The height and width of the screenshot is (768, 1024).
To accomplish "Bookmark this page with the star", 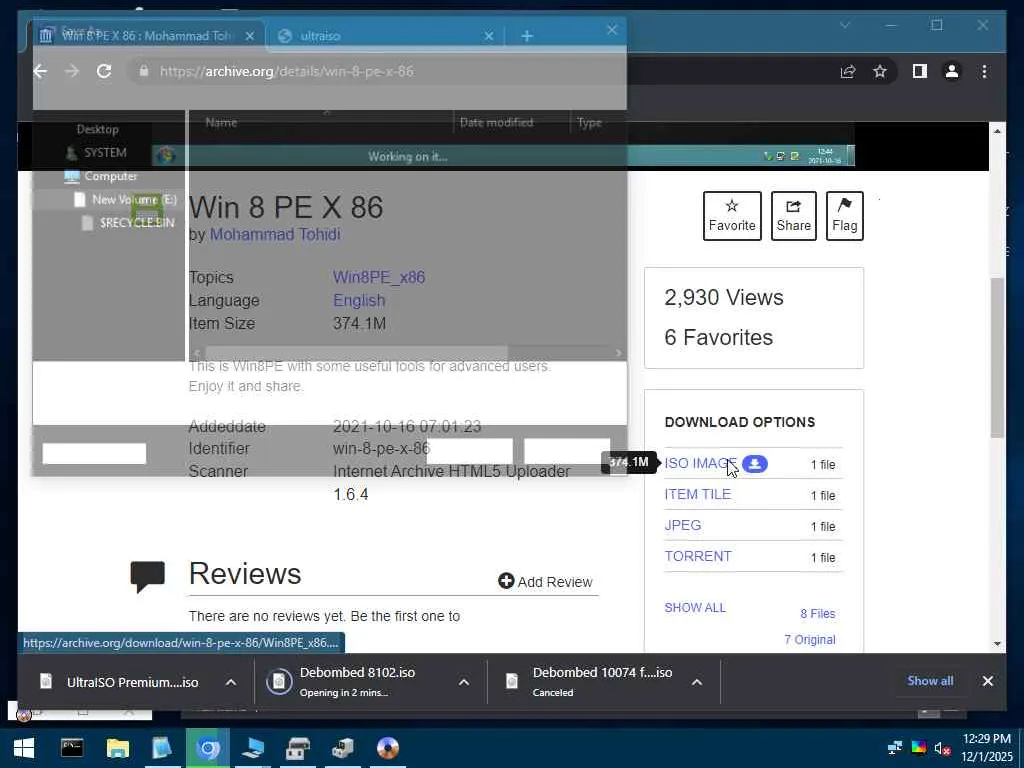I will coord(880,71).
